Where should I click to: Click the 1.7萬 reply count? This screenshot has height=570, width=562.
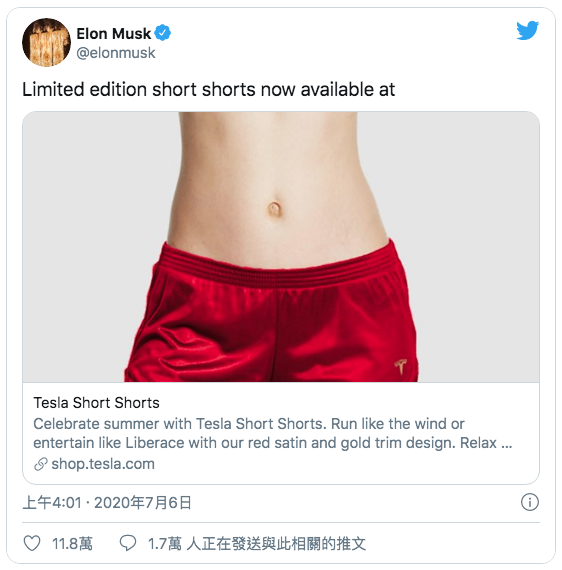coord(164,544)
